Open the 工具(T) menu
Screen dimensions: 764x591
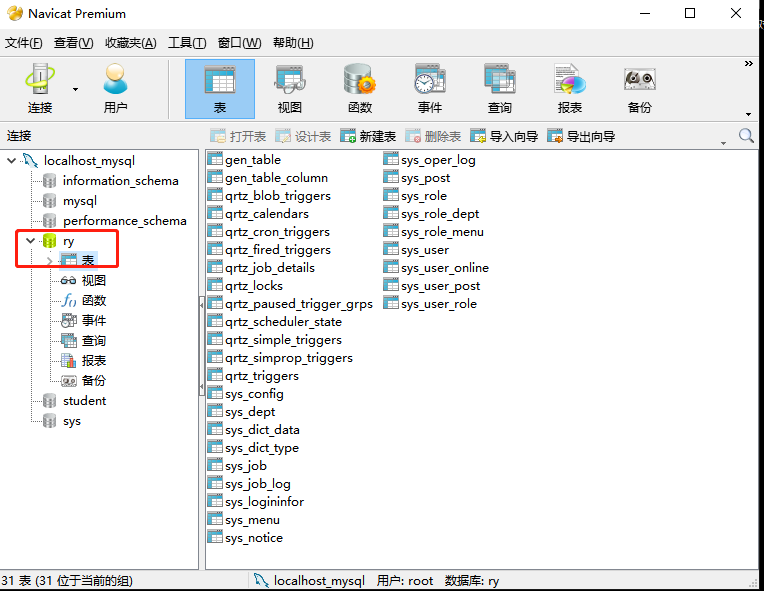187,43
